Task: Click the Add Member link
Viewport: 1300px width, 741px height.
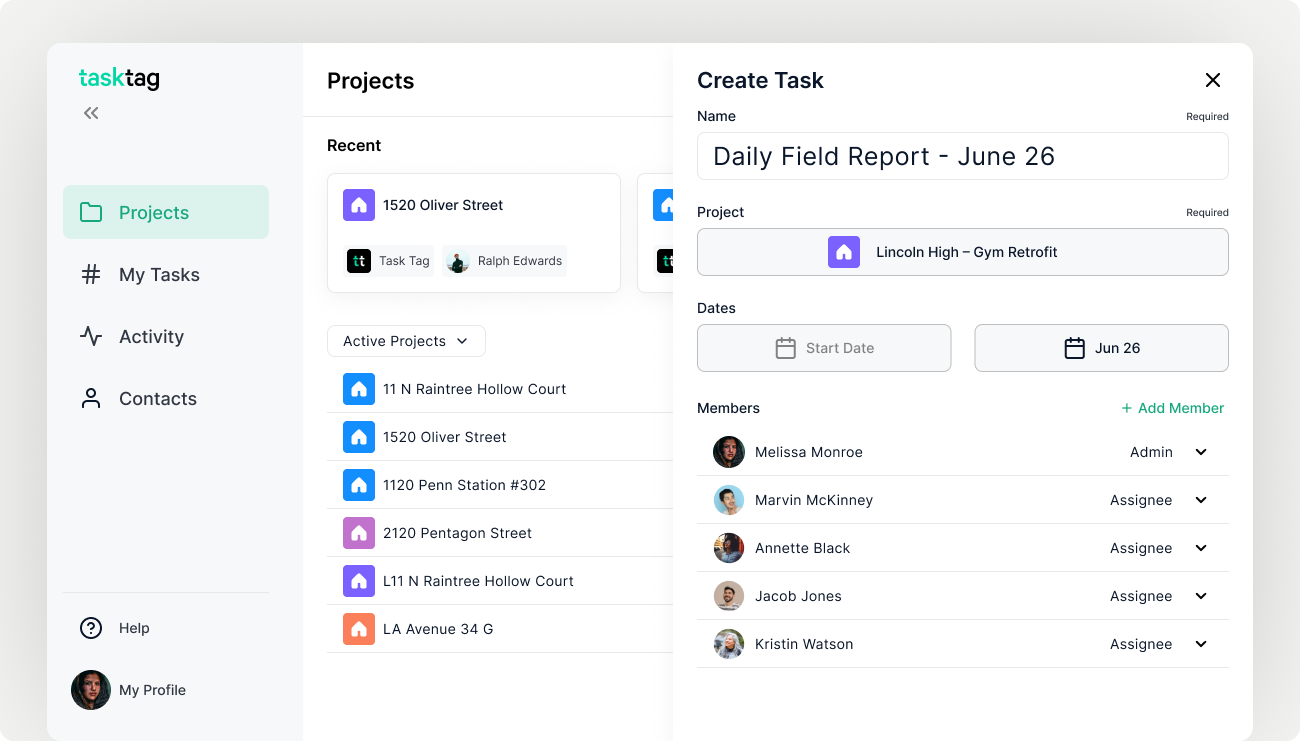Action: point(1172,408)
